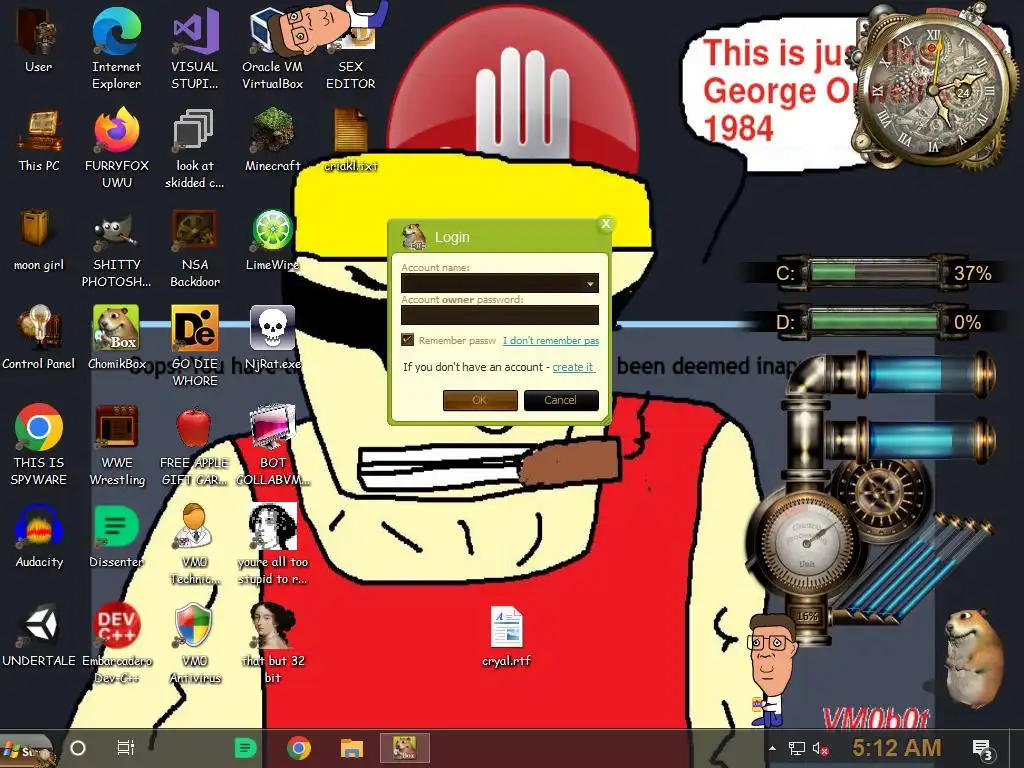This screenshot has height=768, width=1024.
Task: Open the notification center icon
Action: click(982, 749)
